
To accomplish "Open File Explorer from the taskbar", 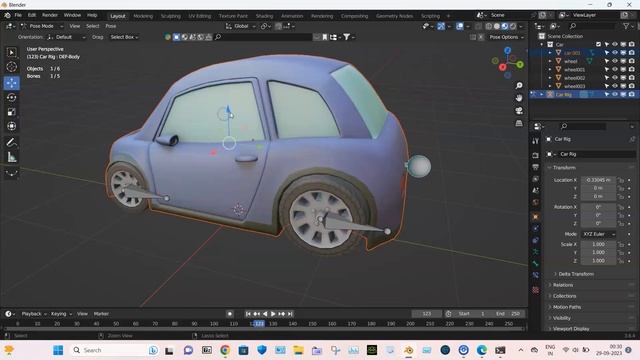I will click(x=298, y=350).
